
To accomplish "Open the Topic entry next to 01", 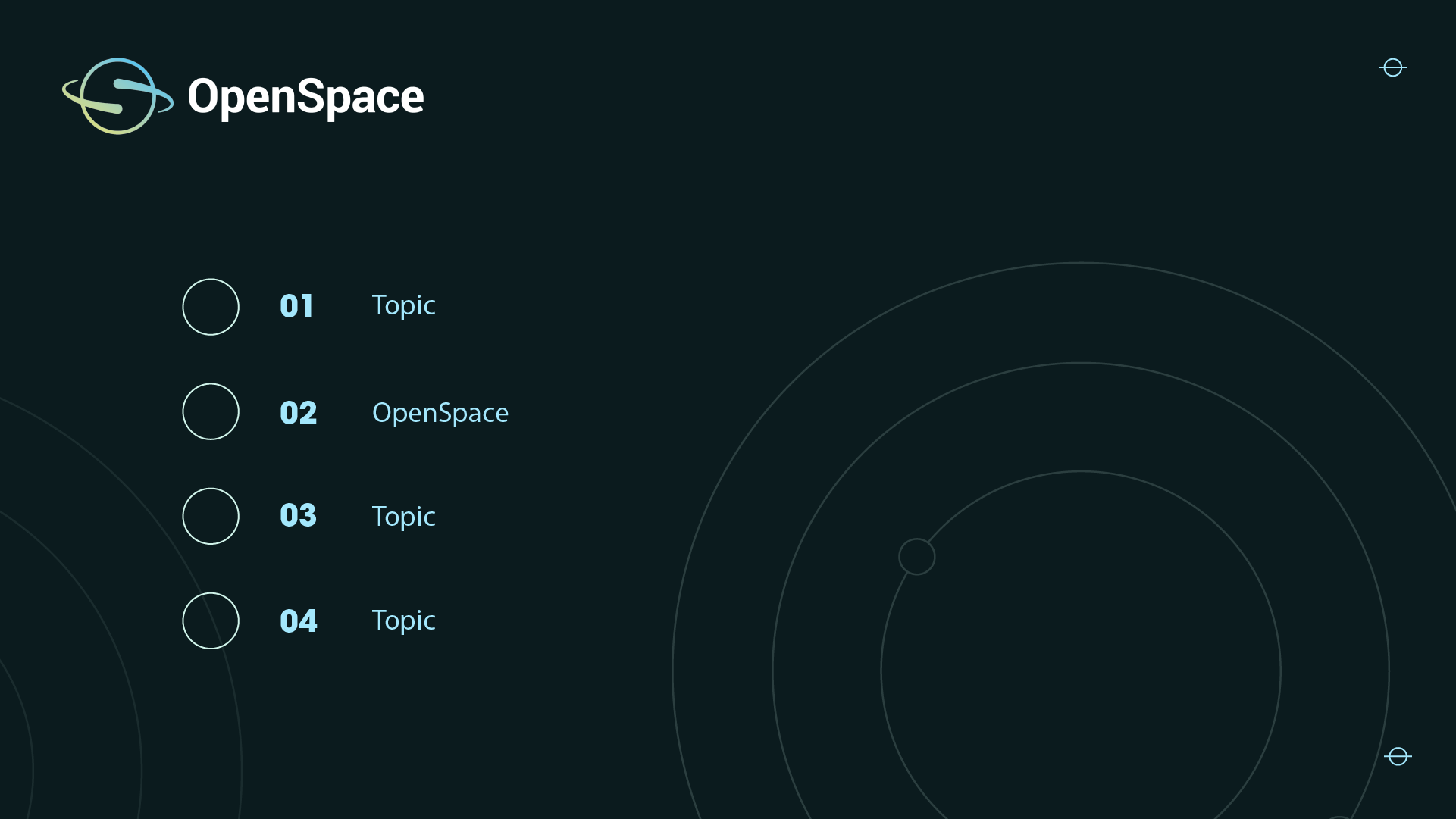I will [x=403, y=305].
